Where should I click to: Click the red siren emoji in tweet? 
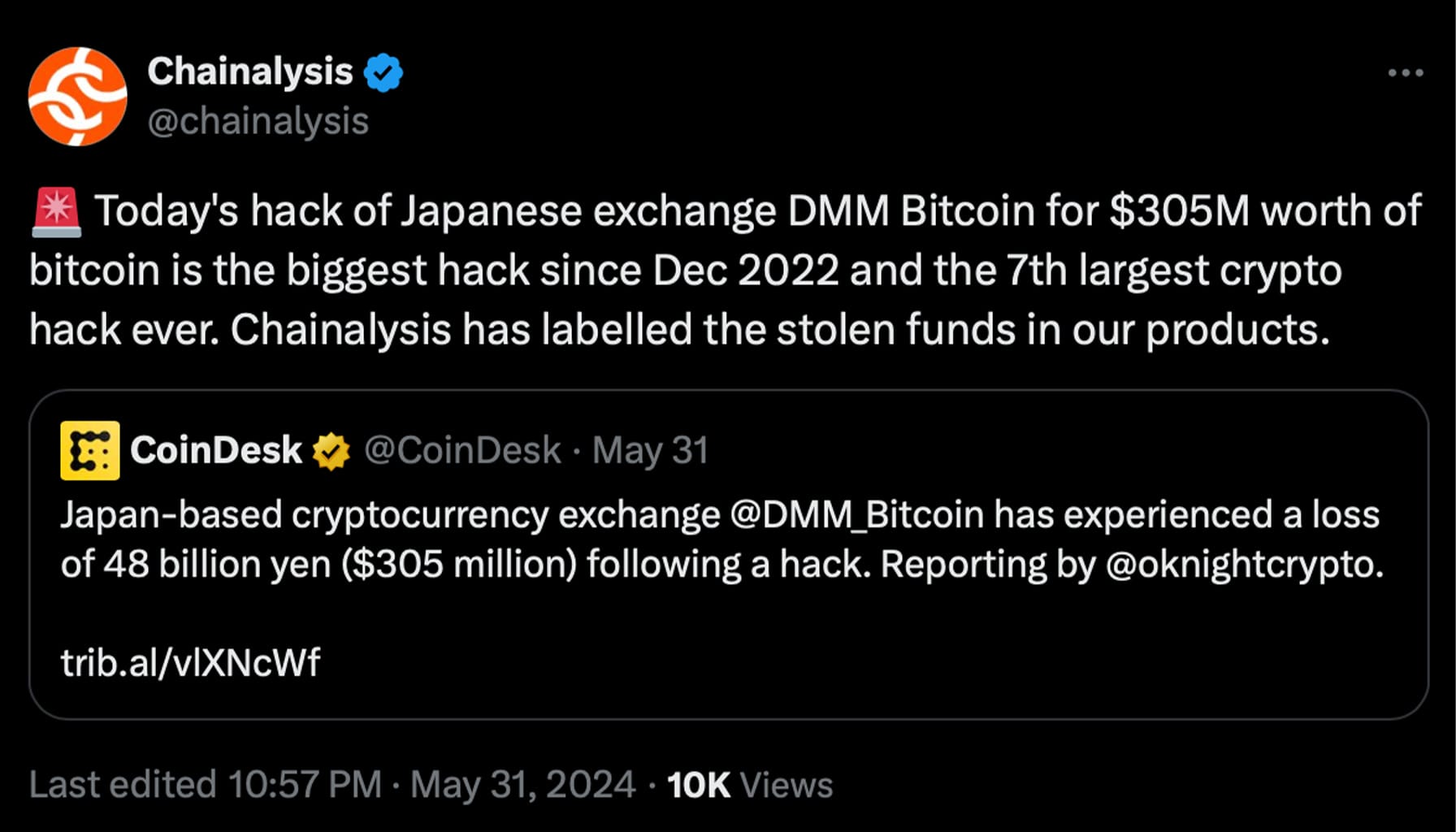[x=57, y=211]
